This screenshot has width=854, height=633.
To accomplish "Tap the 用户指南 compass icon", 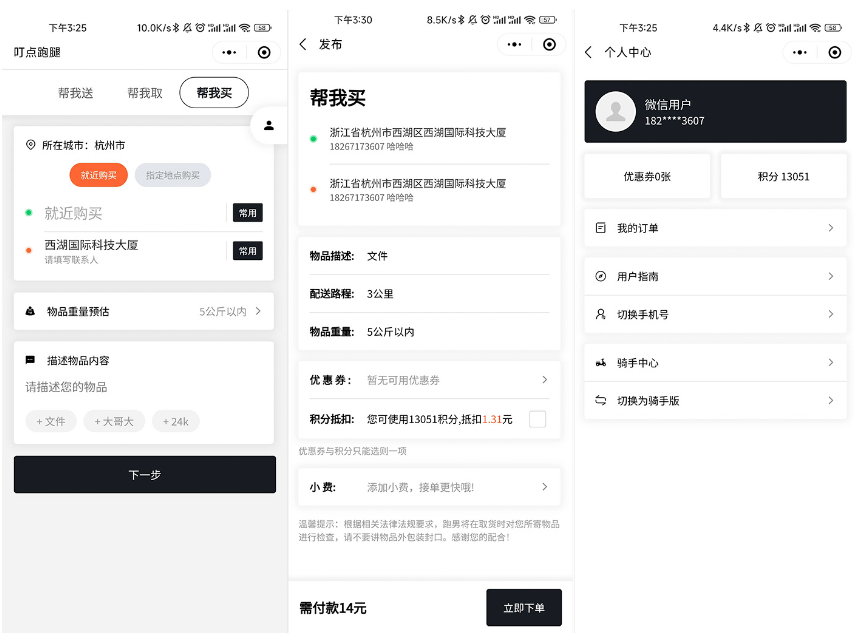I will 600,276.
